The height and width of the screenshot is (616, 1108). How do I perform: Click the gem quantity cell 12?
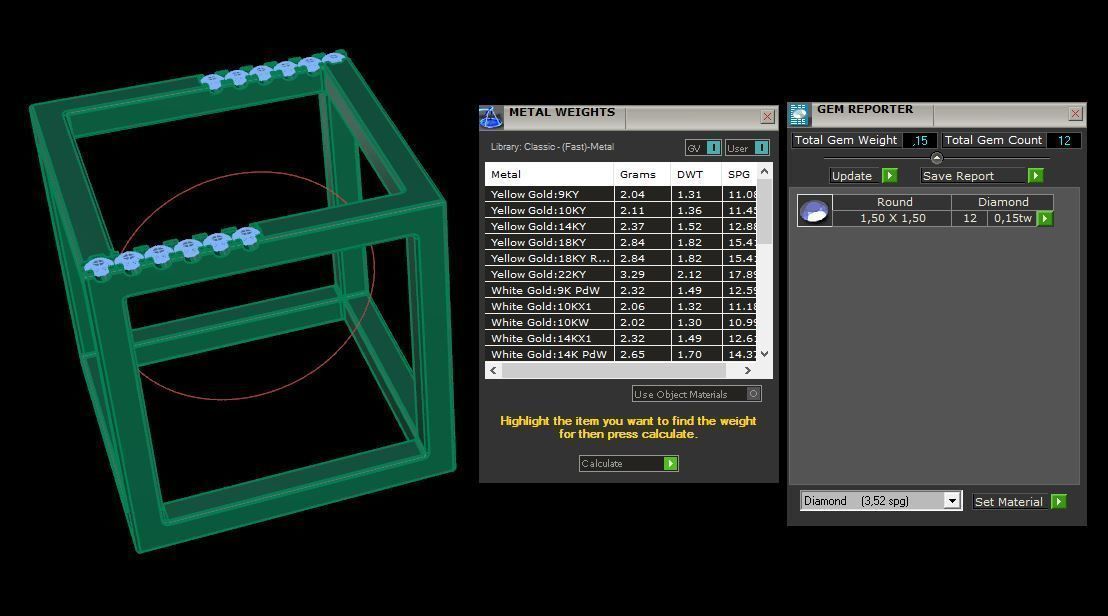coord(970,218)
